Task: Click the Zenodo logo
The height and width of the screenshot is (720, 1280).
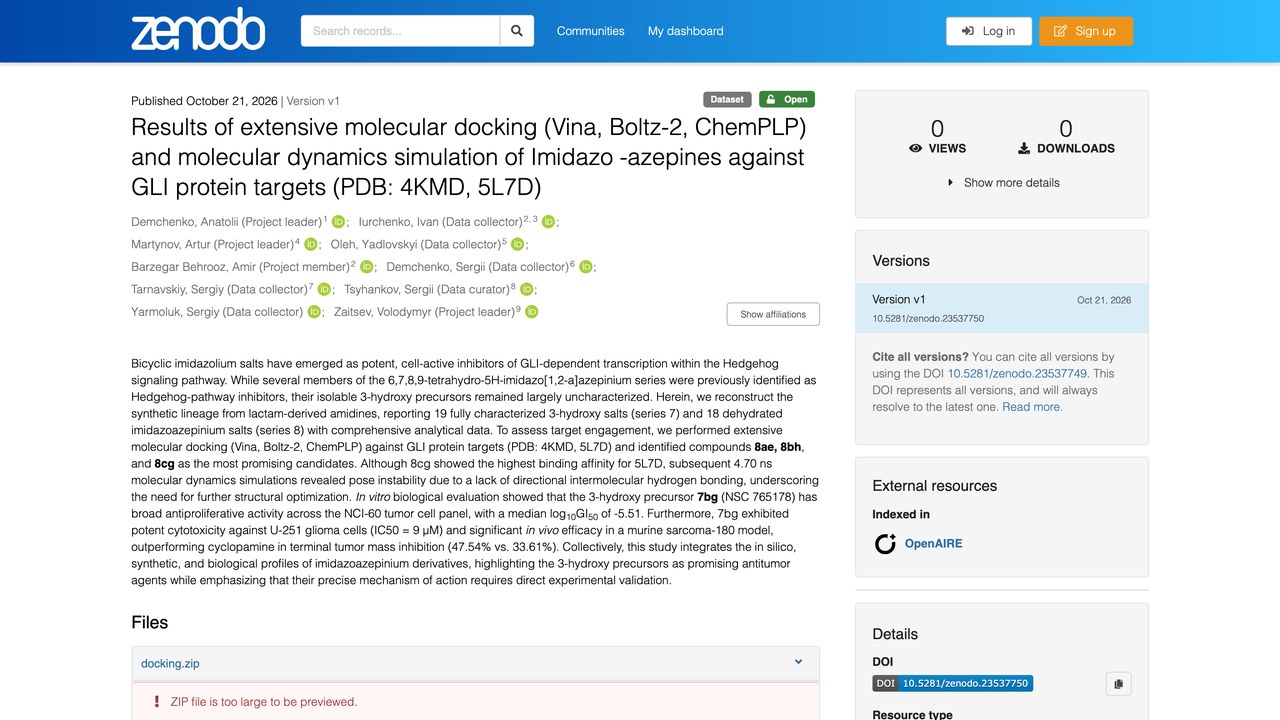Action: 198,30
